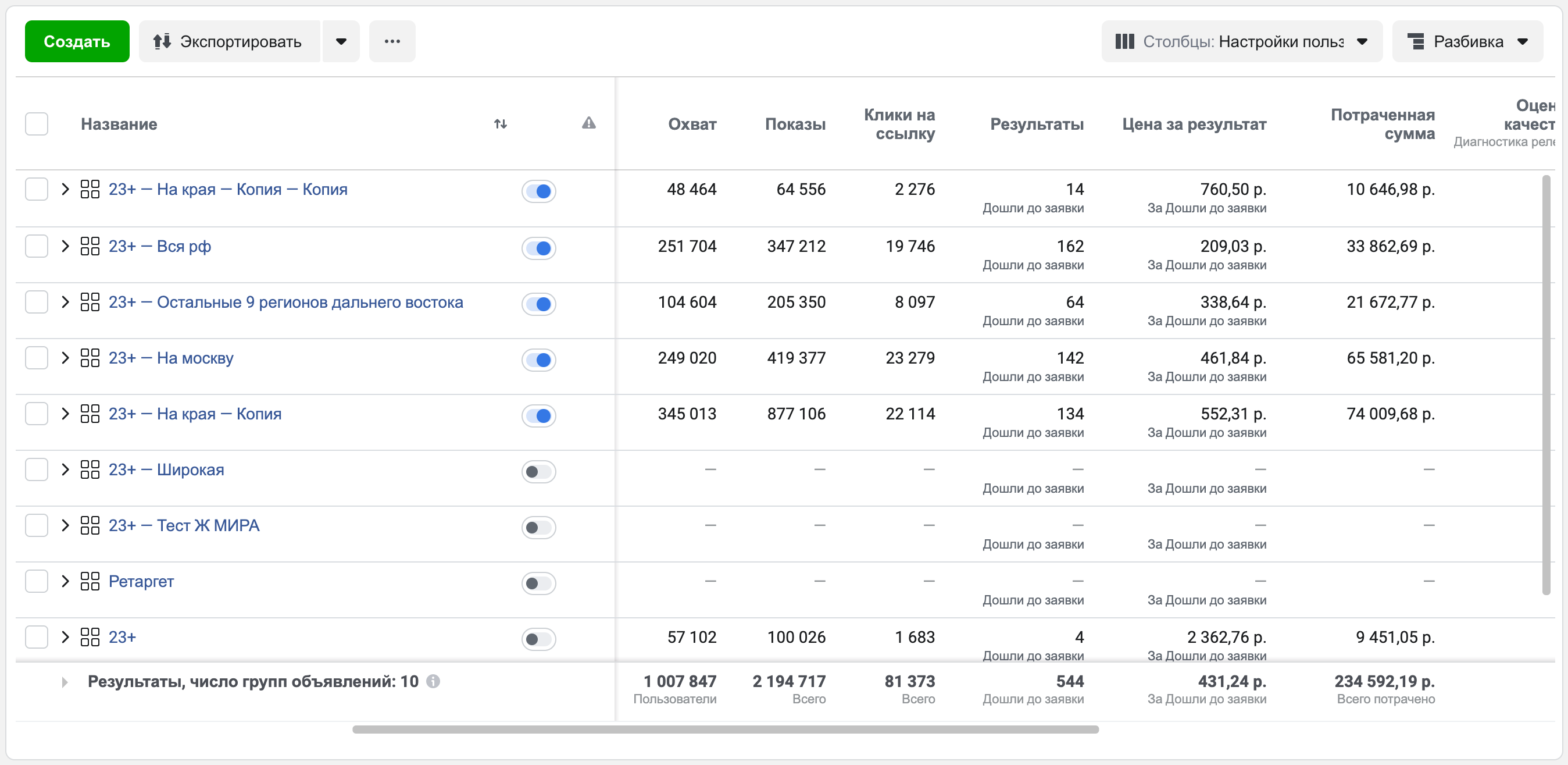Image resolution: width=1568 pixels, height=765 pixels.
Task: Open the three-dots more actions menu
Action: (392, 41)
